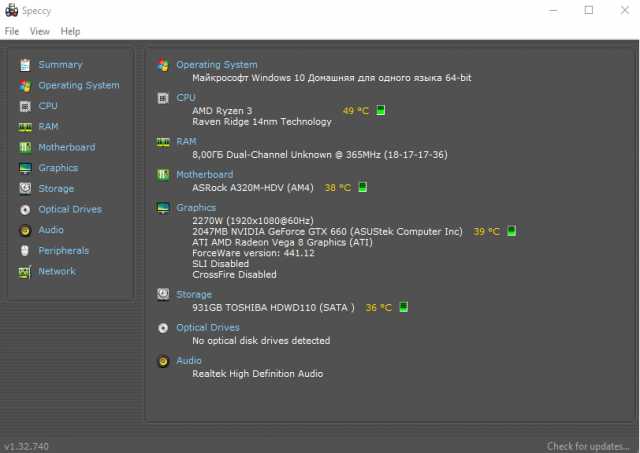
Task: Click the green storage temperature indicator
Action: pos(403,307)
